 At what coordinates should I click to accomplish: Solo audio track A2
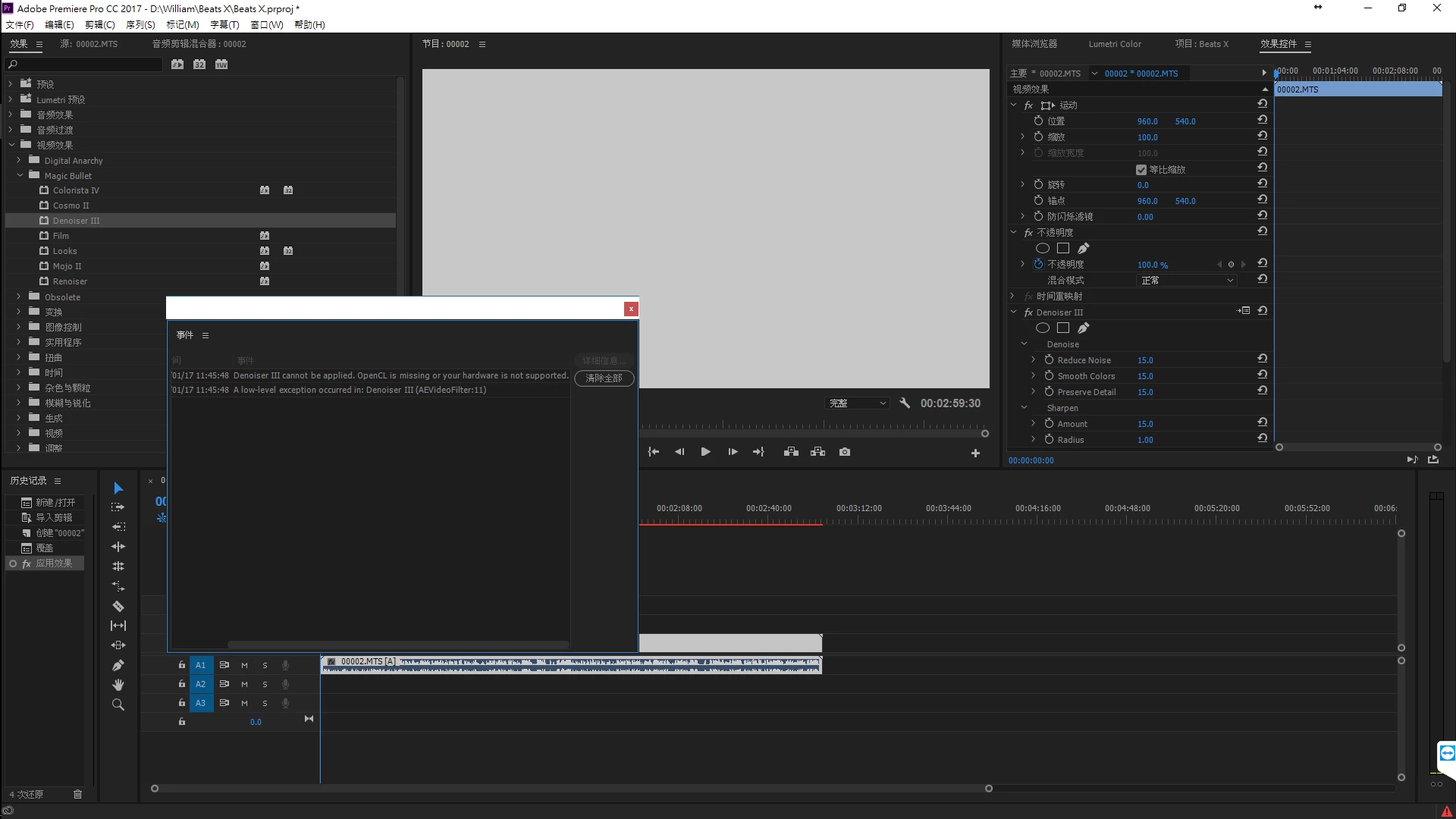pos(265,684)
